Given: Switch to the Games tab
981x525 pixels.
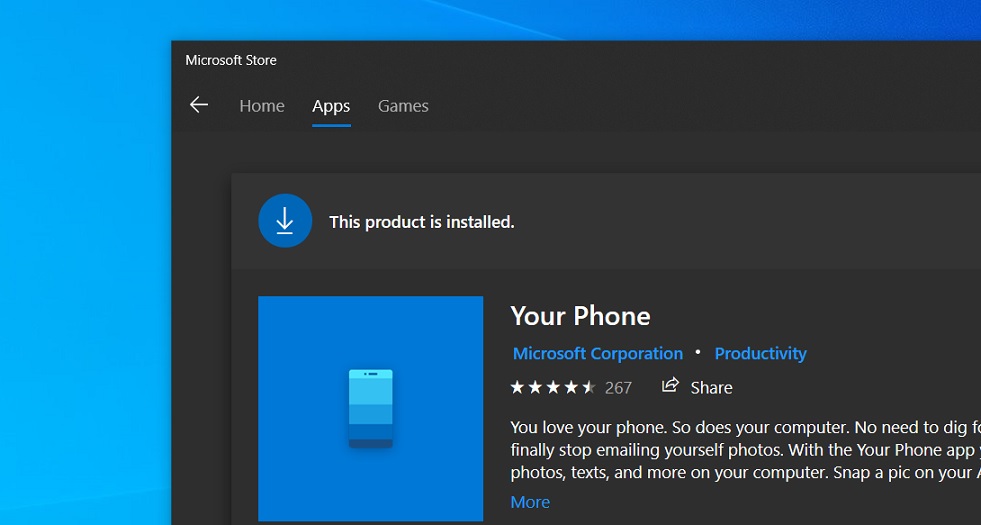Looking at the screenshot, I should (403, 106).
